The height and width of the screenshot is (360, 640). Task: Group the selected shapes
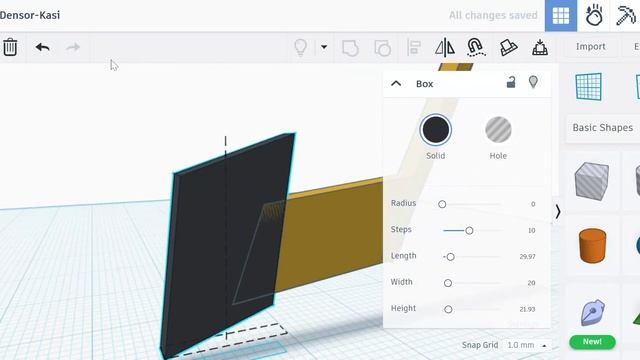pos(350,48)
